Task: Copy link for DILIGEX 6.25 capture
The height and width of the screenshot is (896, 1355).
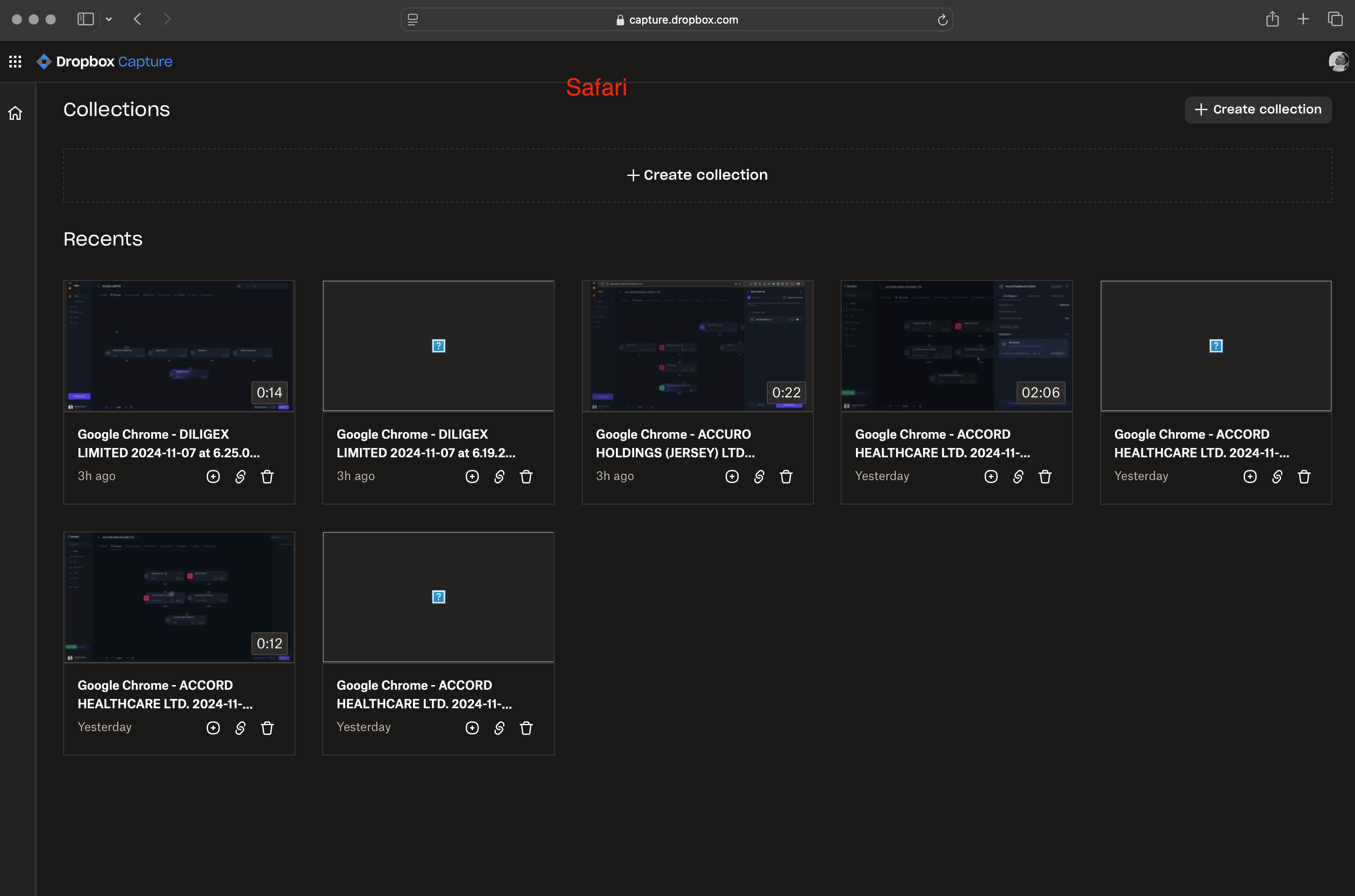Action: [x=240, y=477]
